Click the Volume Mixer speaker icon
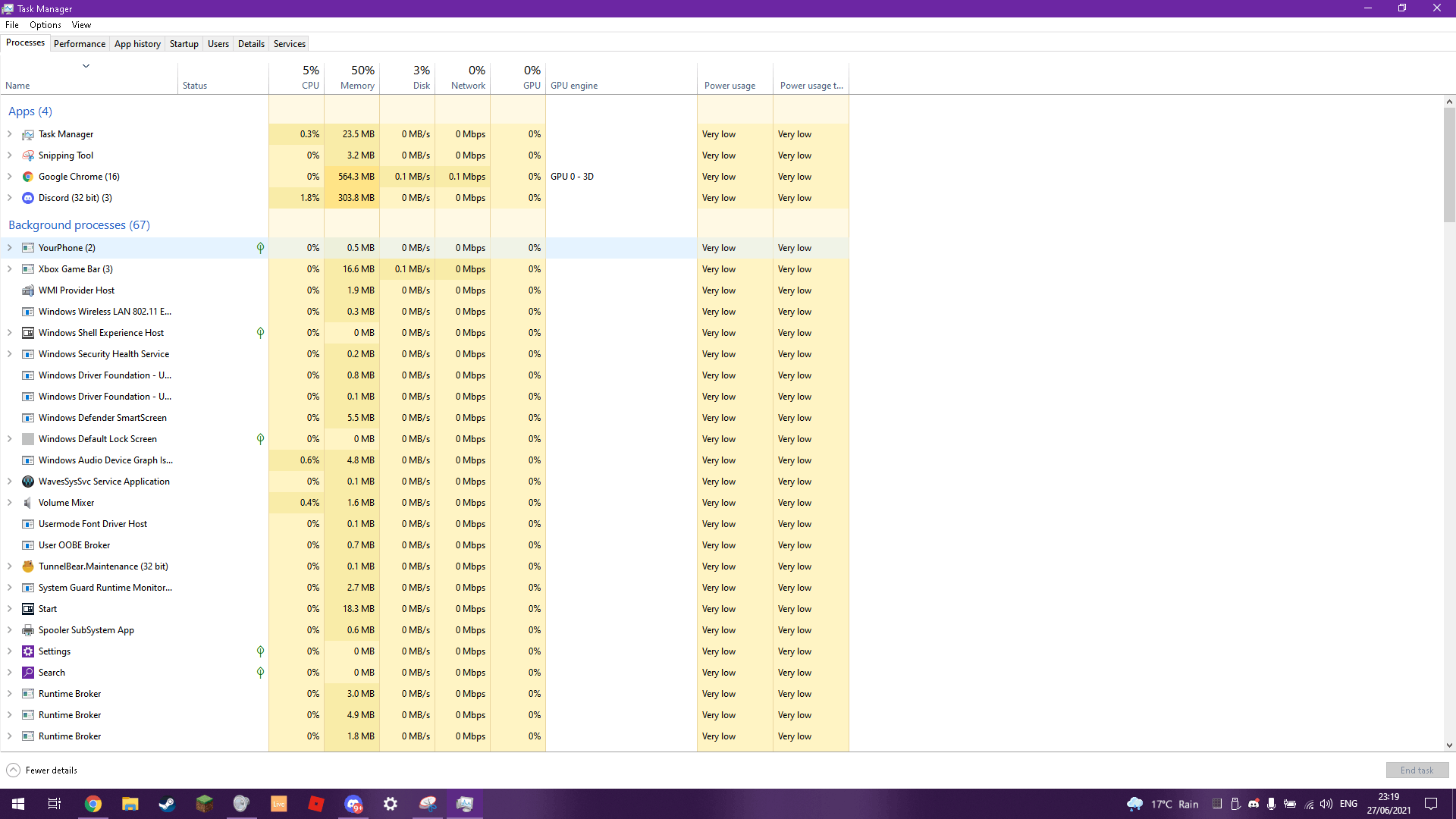 coord(28,503)
